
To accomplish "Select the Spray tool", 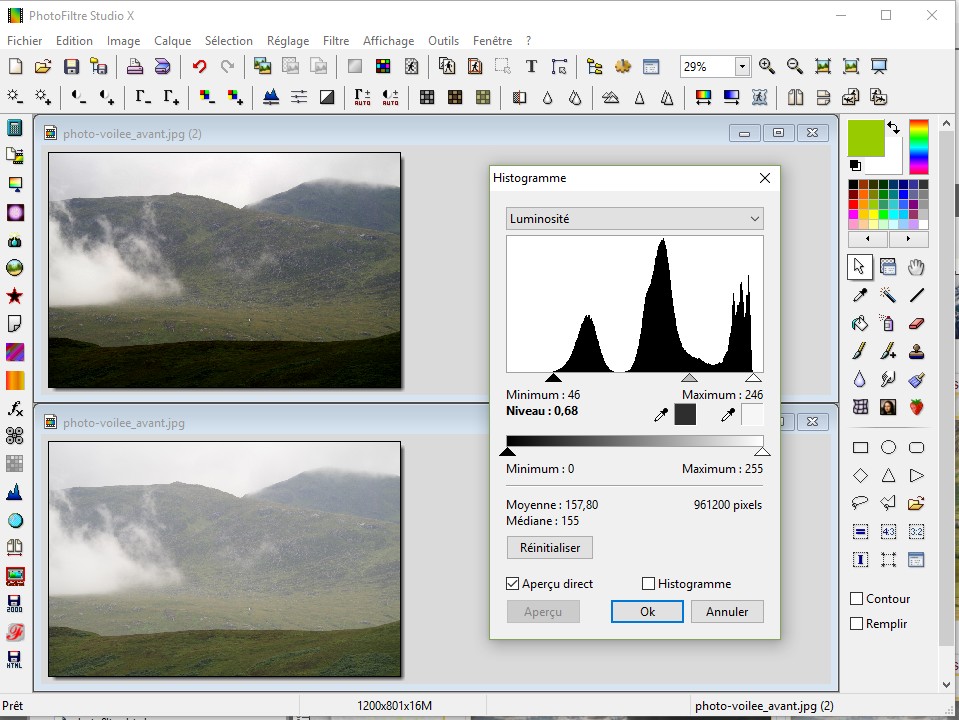I will point(888,323).
